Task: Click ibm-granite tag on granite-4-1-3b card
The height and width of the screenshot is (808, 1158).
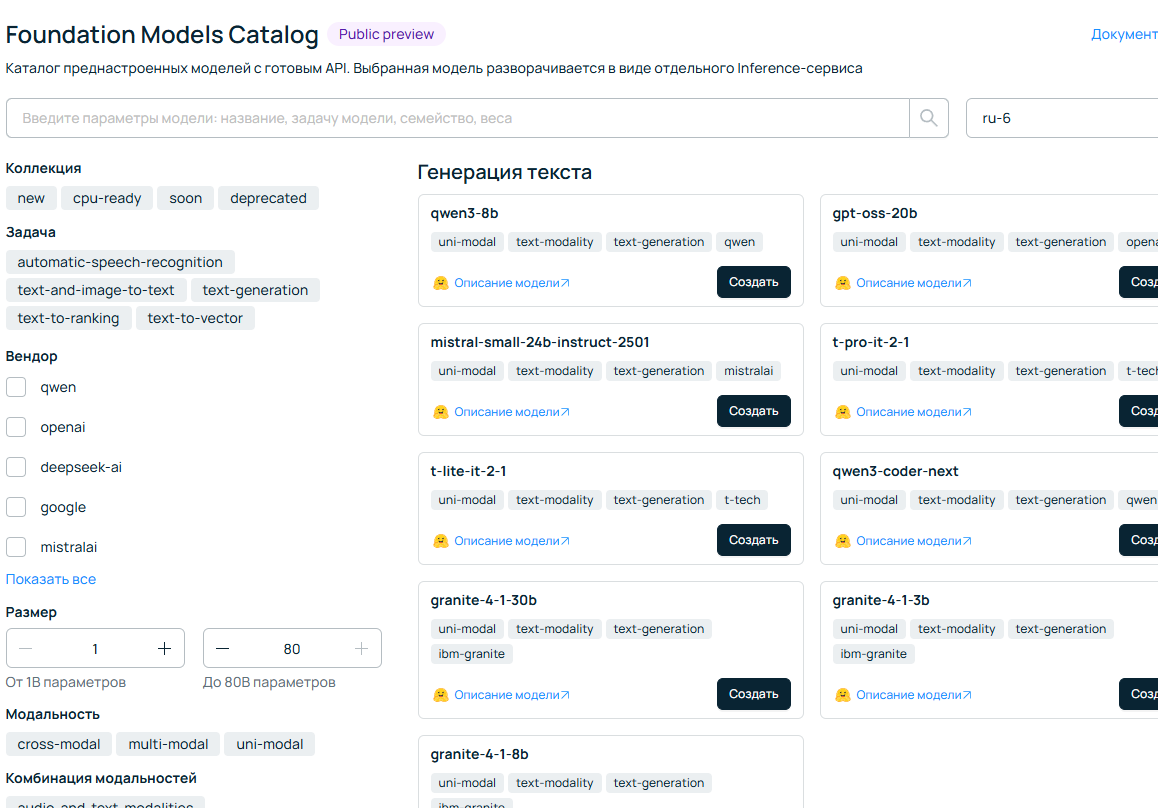Action: (x=873, y=654)
